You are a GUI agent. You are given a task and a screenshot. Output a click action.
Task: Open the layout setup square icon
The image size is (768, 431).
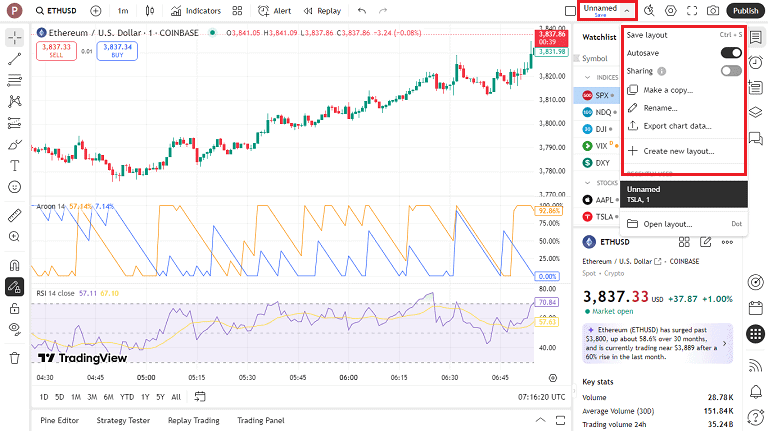click(570, 11)
